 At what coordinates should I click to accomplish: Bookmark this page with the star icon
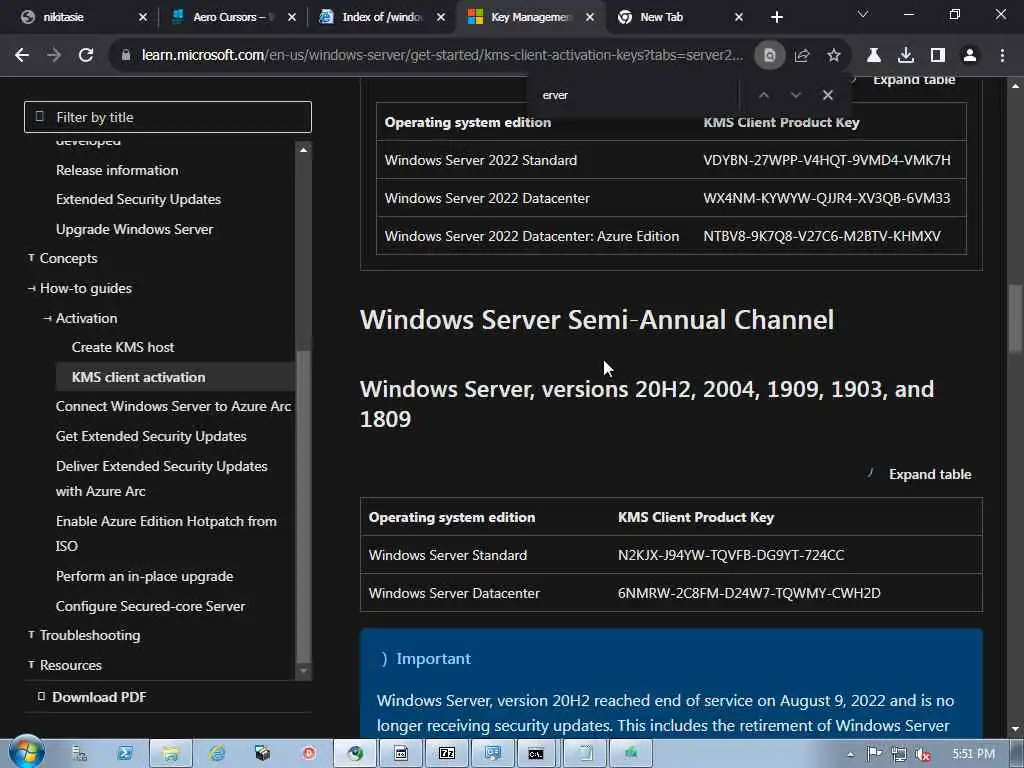(834, 56)
